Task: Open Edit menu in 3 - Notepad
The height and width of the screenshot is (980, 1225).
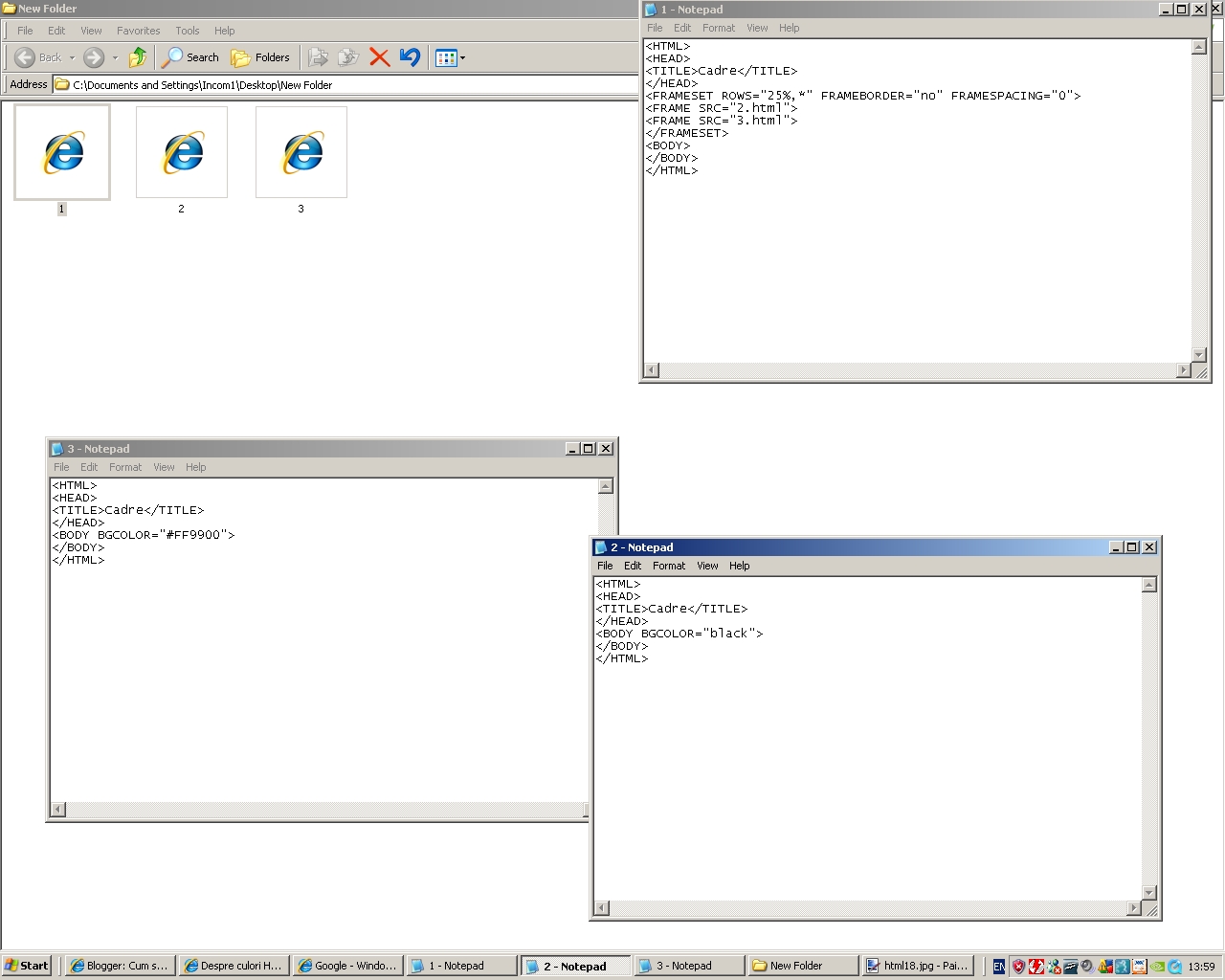Action: 89,467
